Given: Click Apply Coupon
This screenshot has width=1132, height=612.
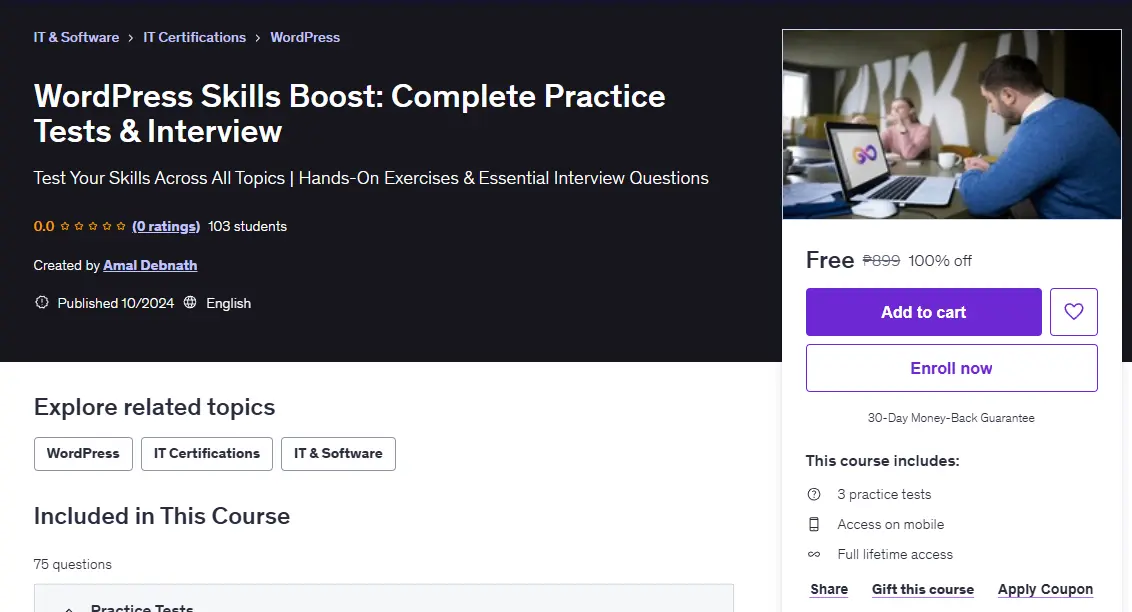Looking at the screenshot, I should pos(1045,590).
